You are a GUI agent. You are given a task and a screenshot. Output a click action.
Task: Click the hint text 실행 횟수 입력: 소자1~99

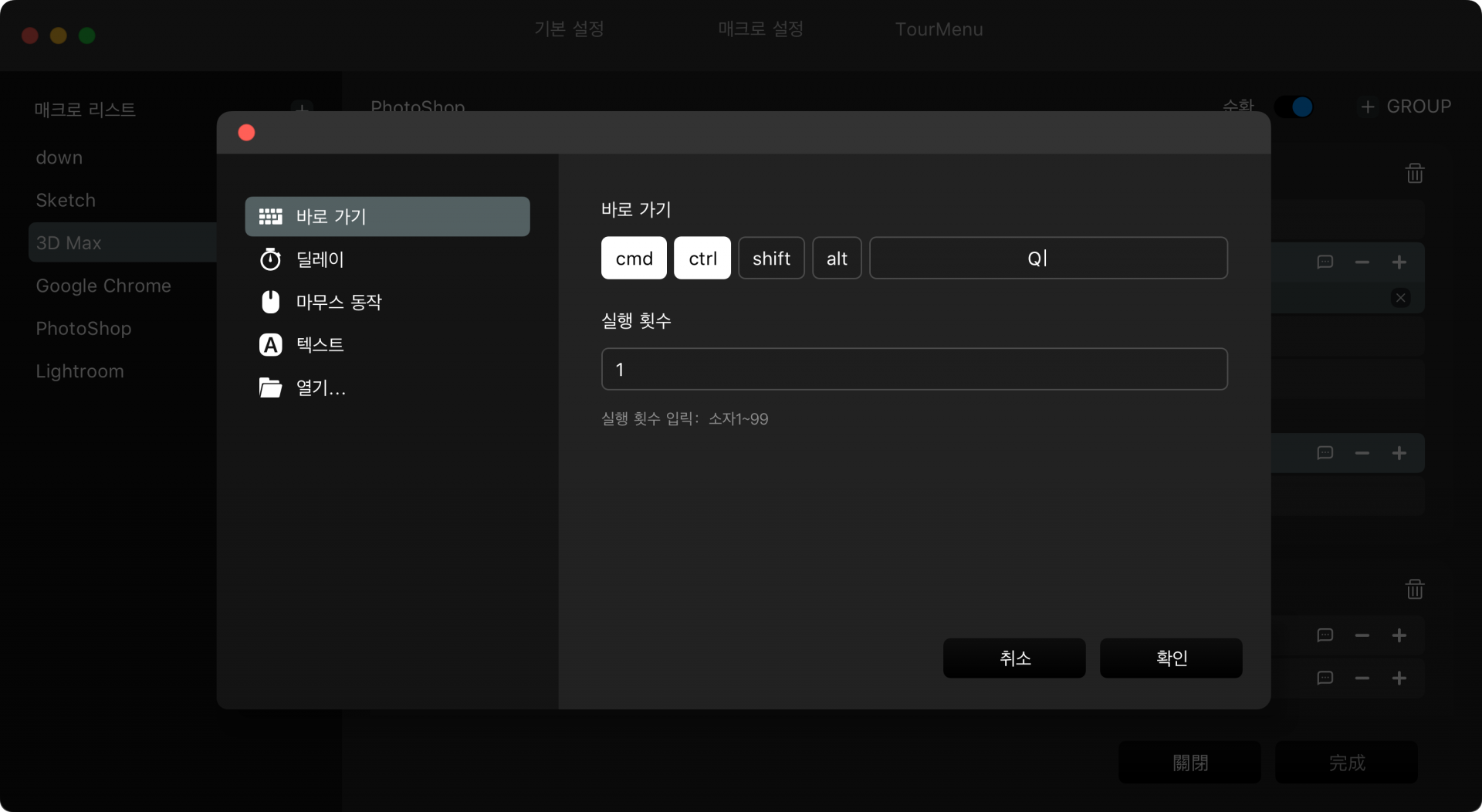(x=685, y=419)
